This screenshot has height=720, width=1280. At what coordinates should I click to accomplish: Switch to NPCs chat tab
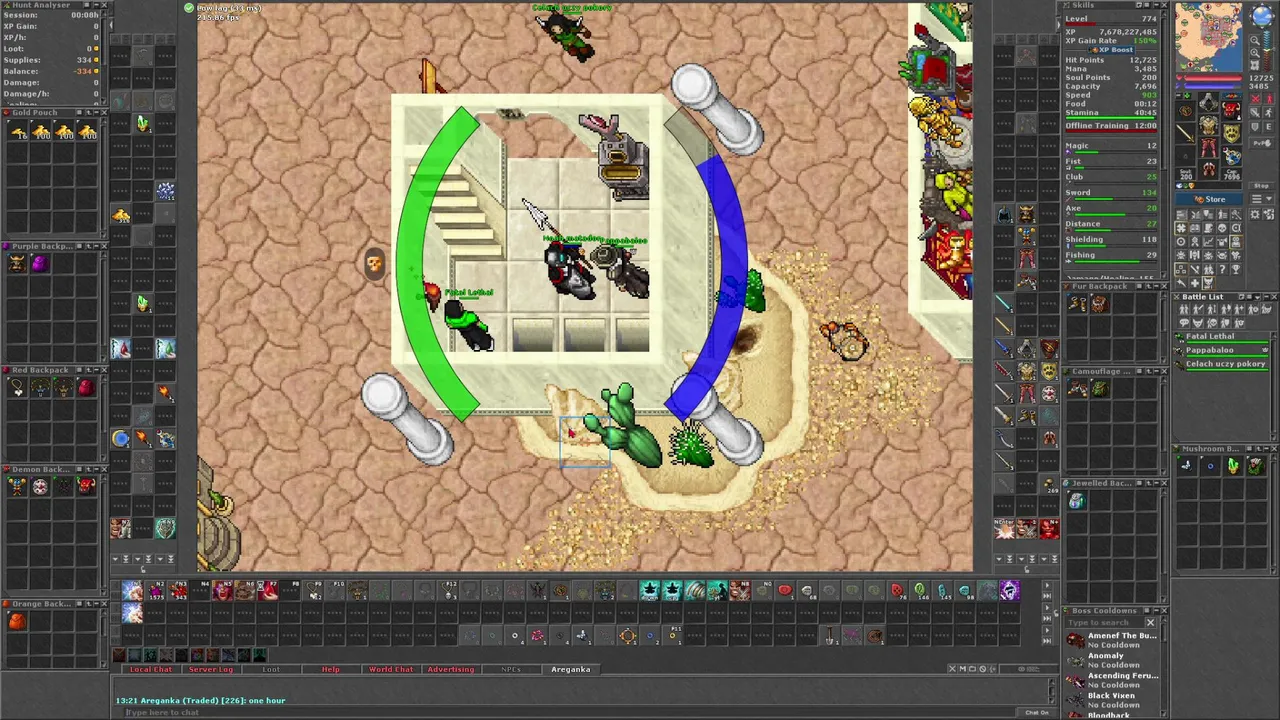[x=511, y=669]
